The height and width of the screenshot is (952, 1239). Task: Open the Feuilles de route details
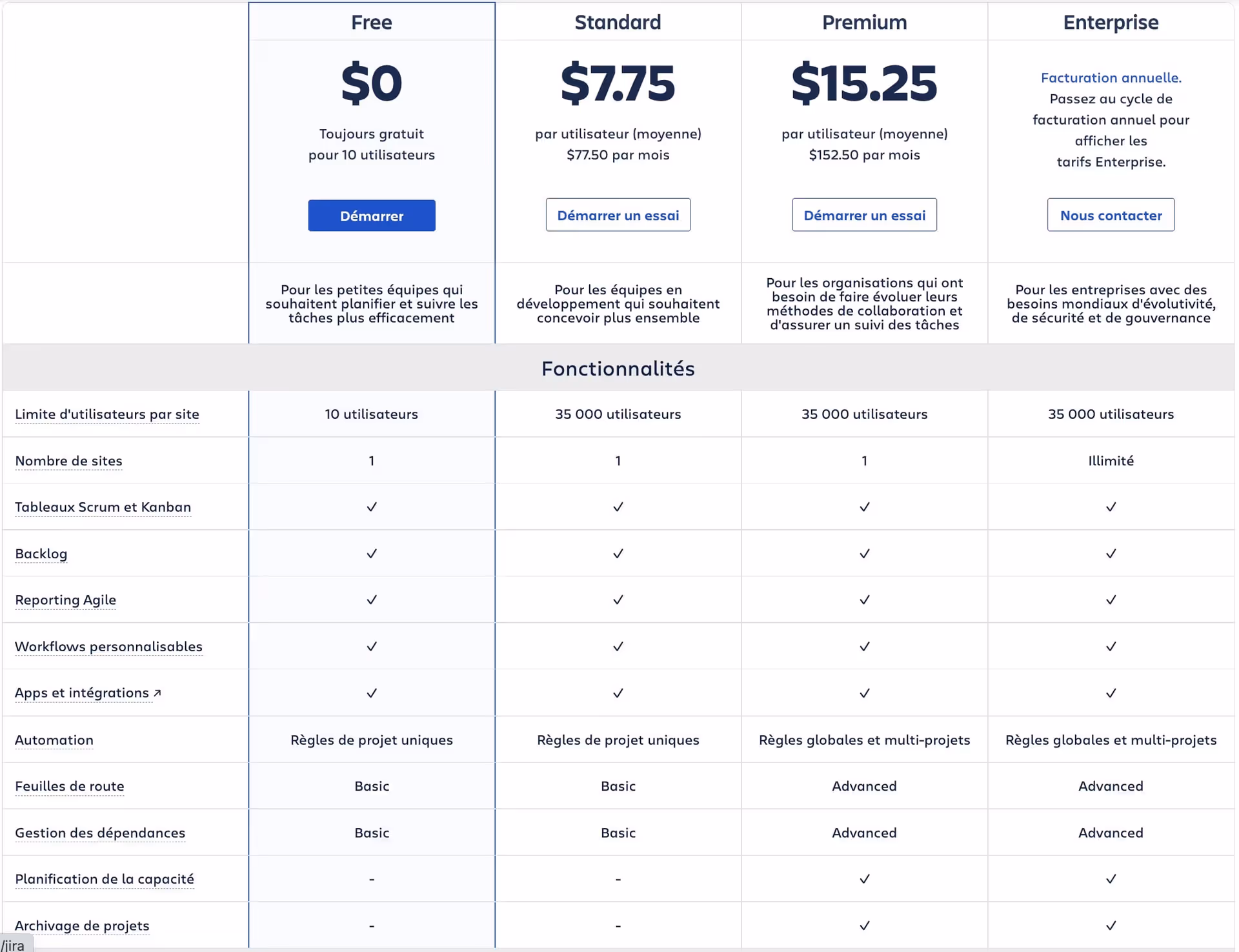(x=70, y=786)
